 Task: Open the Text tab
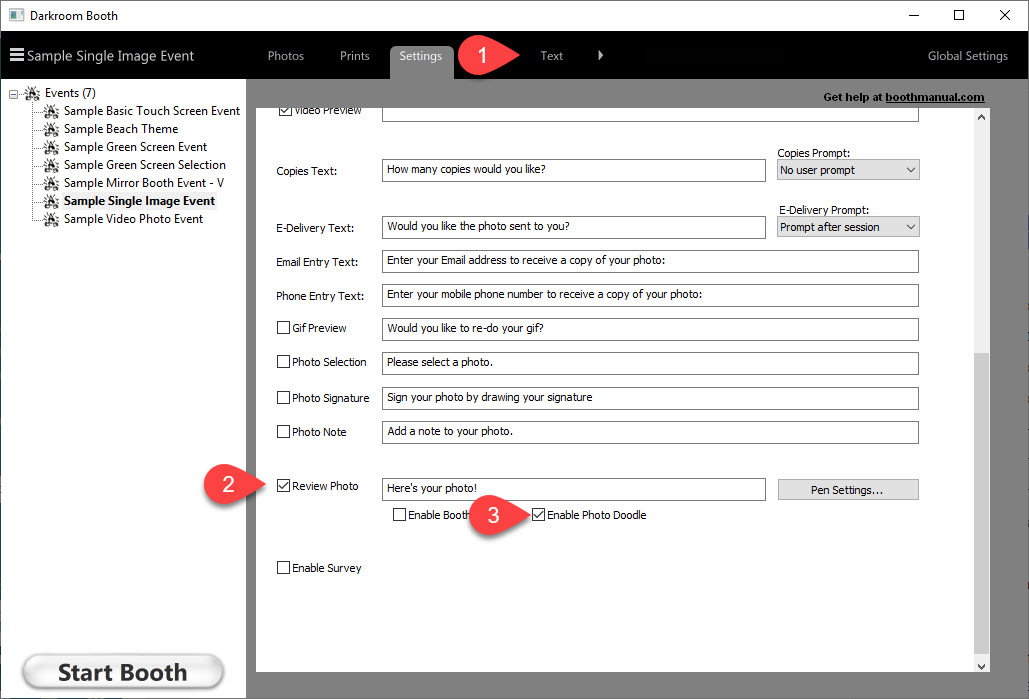click(551, 56)
